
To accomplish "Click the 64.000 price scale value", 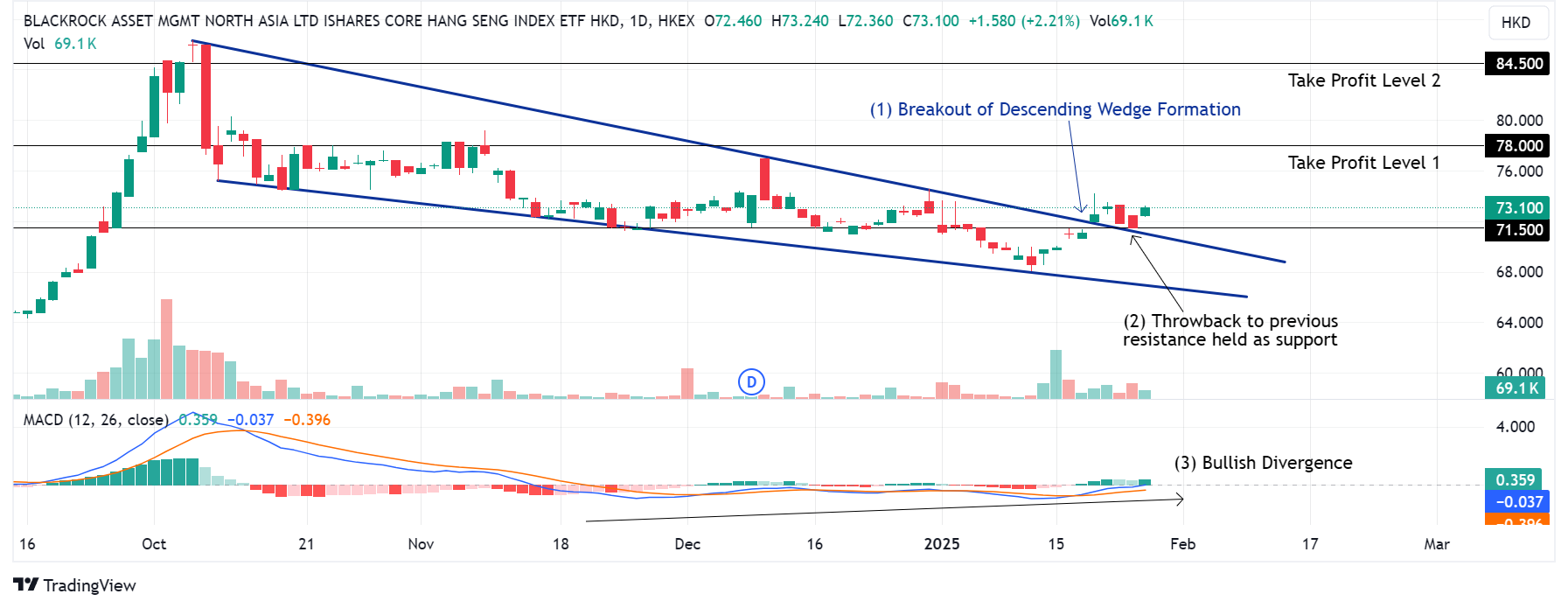I will click(1520, 323).
